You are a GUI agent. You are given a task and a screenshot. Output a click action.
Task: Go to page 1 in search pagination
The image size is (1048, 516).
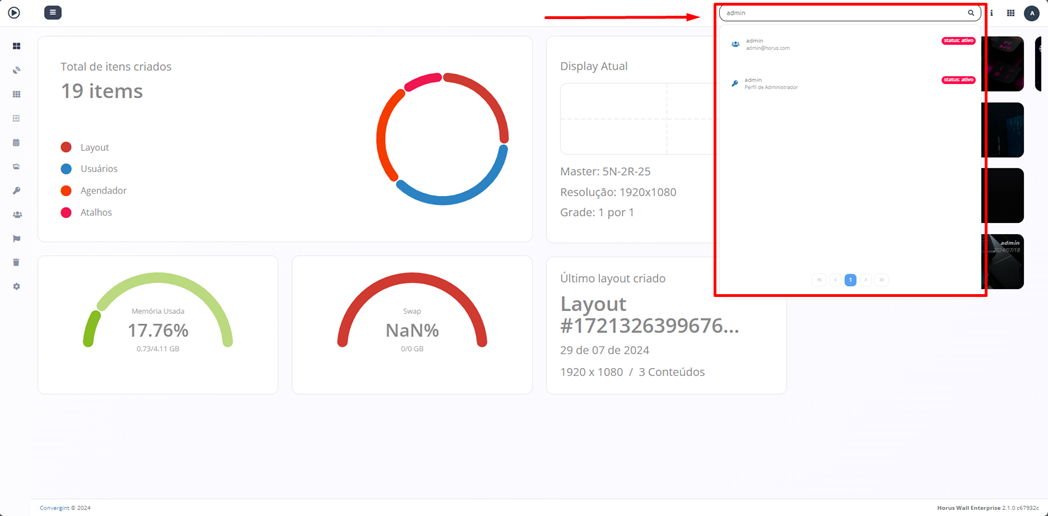850,280
